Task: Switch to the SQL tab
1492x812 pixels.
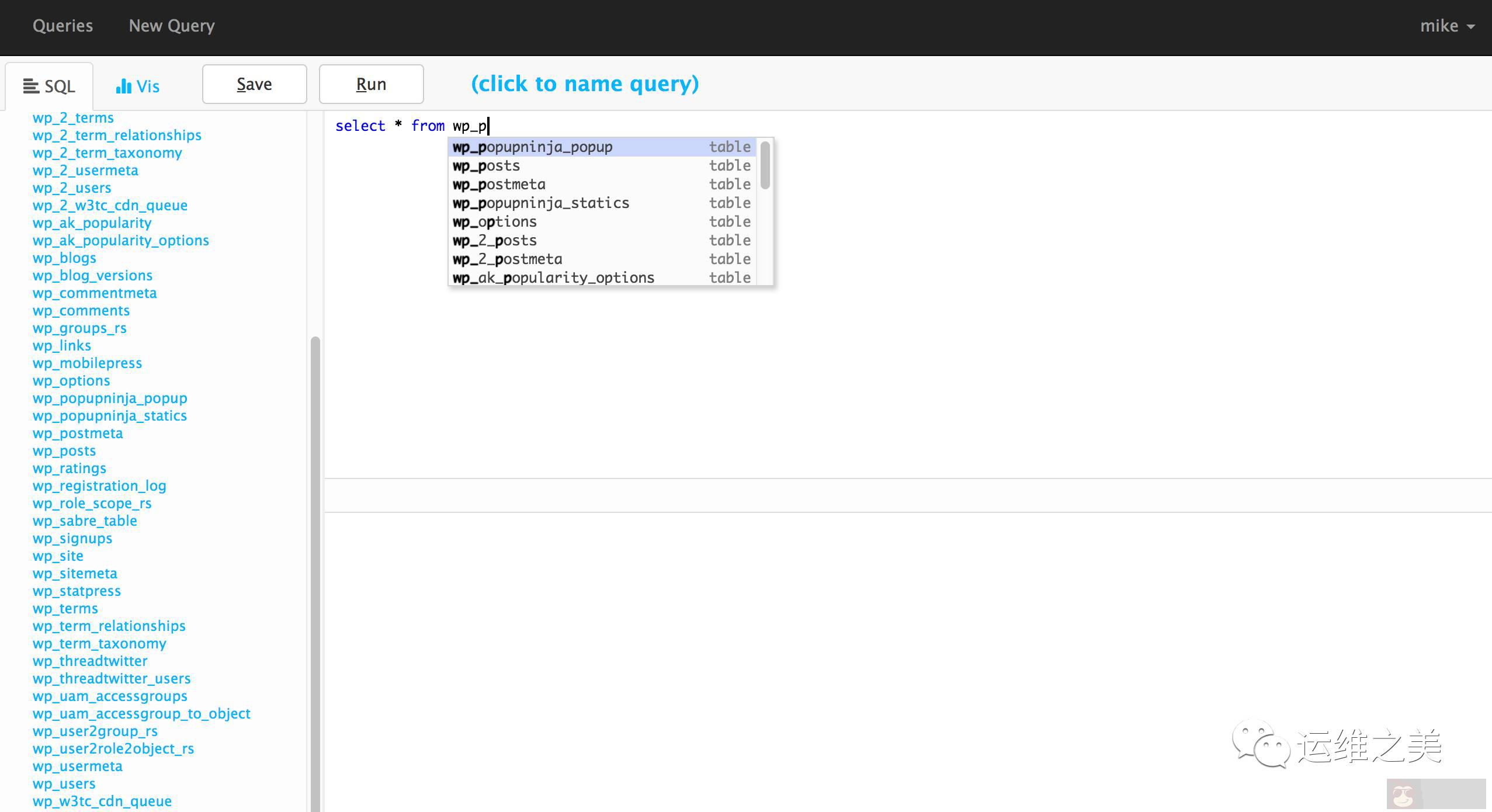Action: (x=49, y=86)
